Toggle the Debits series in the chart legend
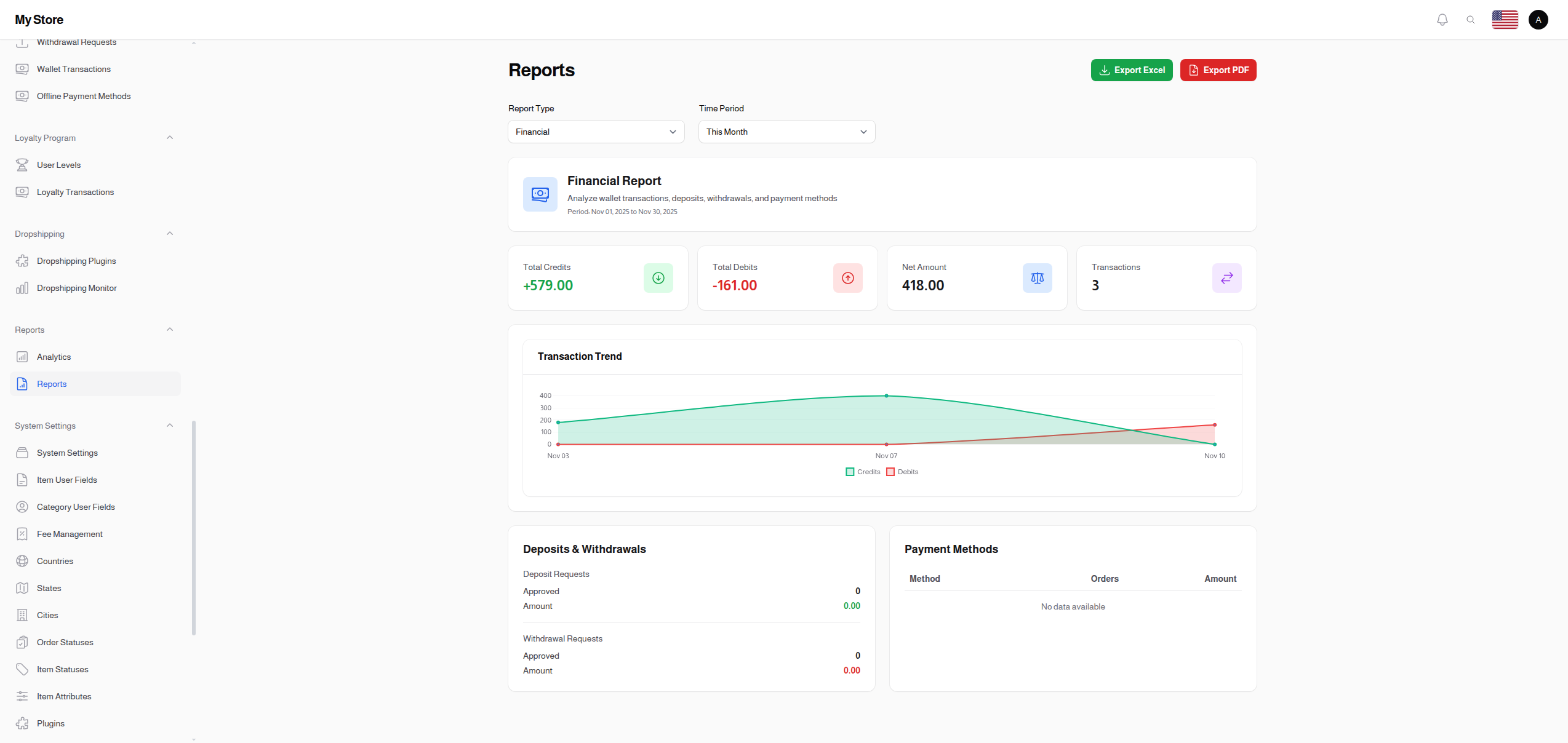The width and height of the screenshot is (1568, 743). 903,471
